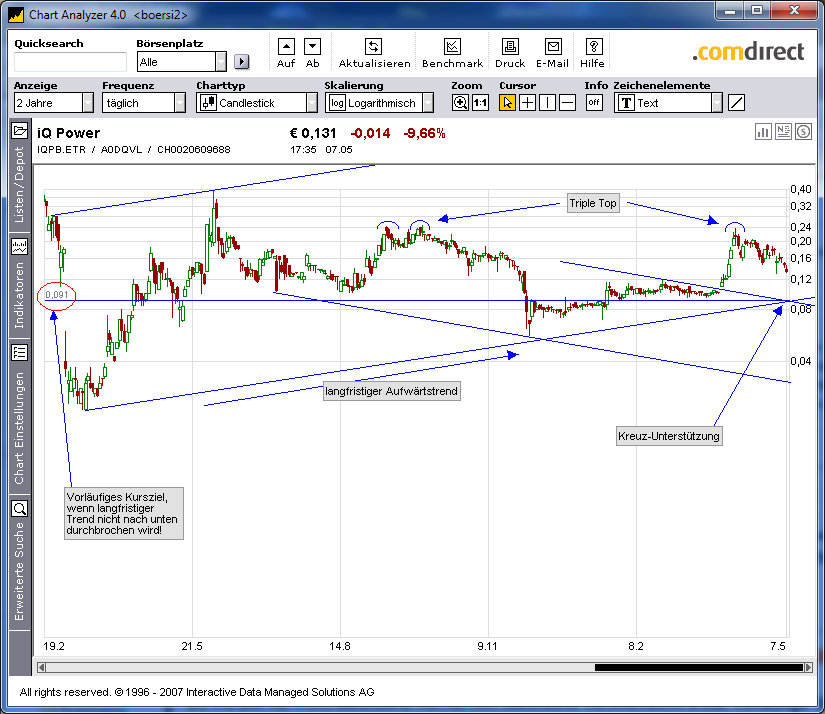Open the Skalierung Logarithmisch dropdown
Screen dimensions: 825x714
pos(428,103)
